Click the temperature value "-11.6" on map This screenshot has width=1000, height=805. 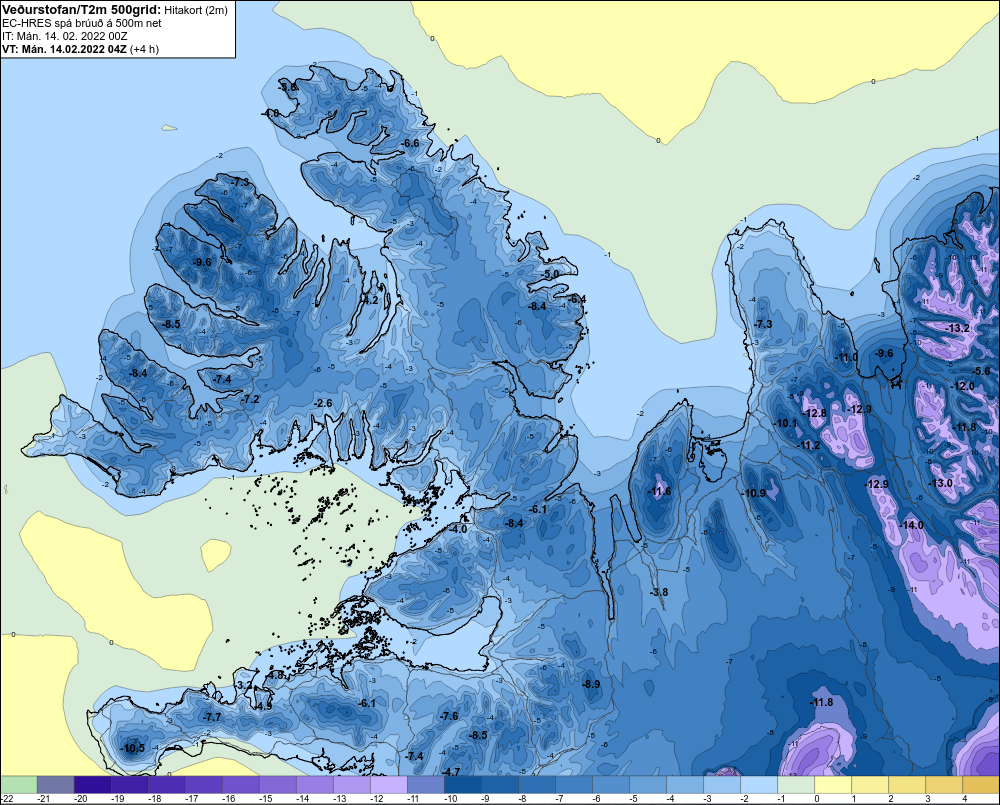tap(660, 491)
